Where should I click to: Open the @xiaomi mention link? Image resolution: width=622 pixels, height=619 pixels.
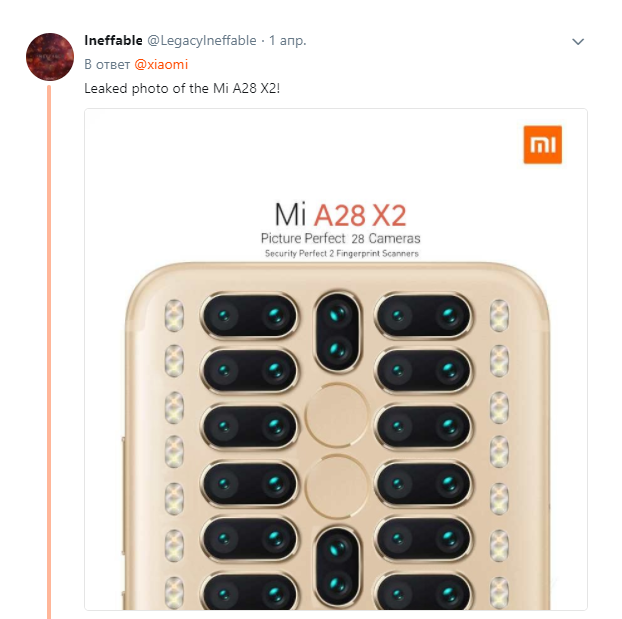point(161,64)
